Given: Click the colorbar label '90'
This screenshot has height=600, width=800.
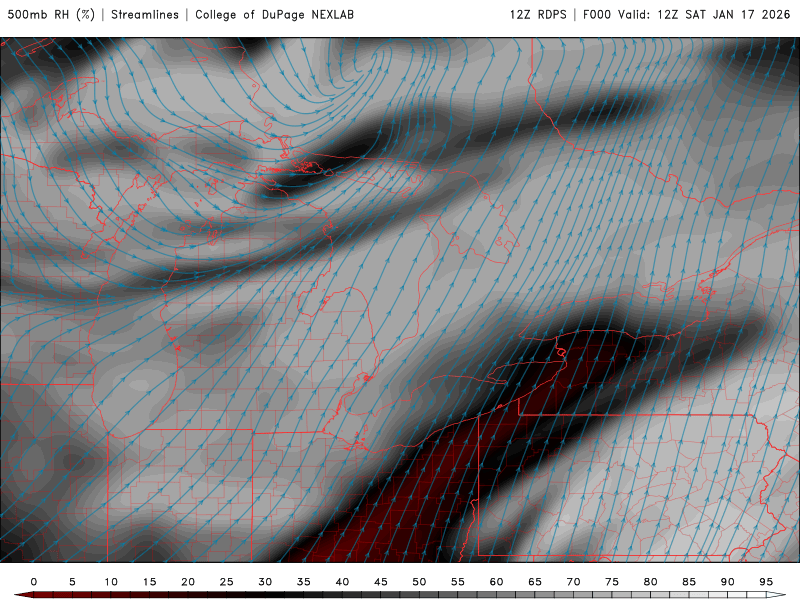Looking at the screenshot, I should pyautogui.click(x=728, y=582).
